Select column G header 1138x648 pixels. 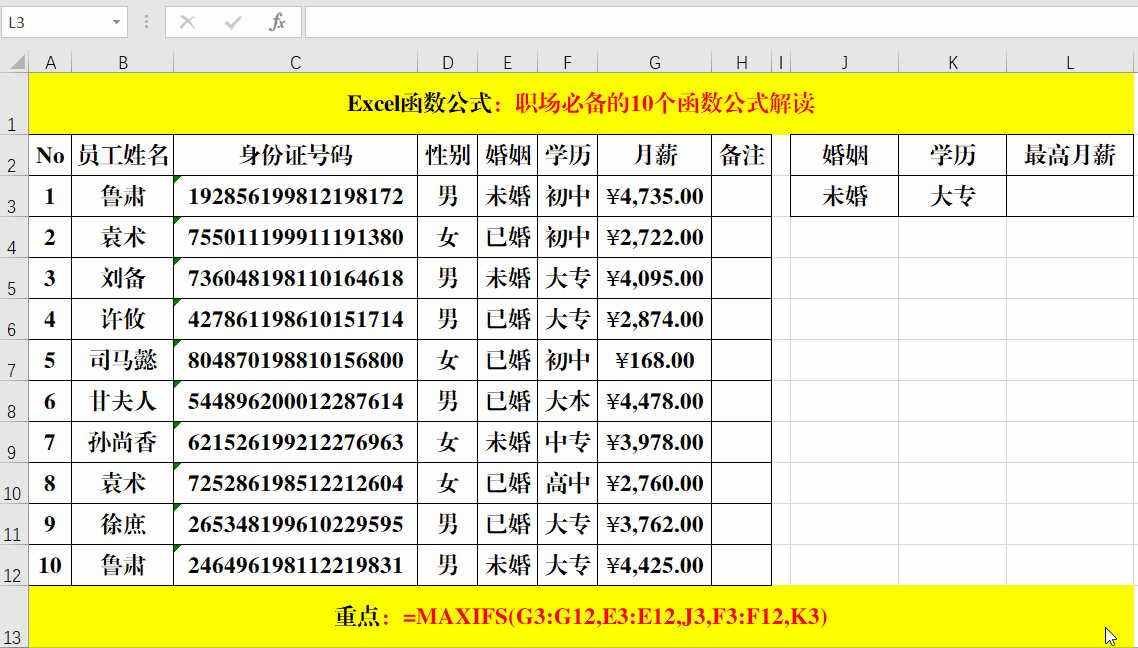(655, 63)
